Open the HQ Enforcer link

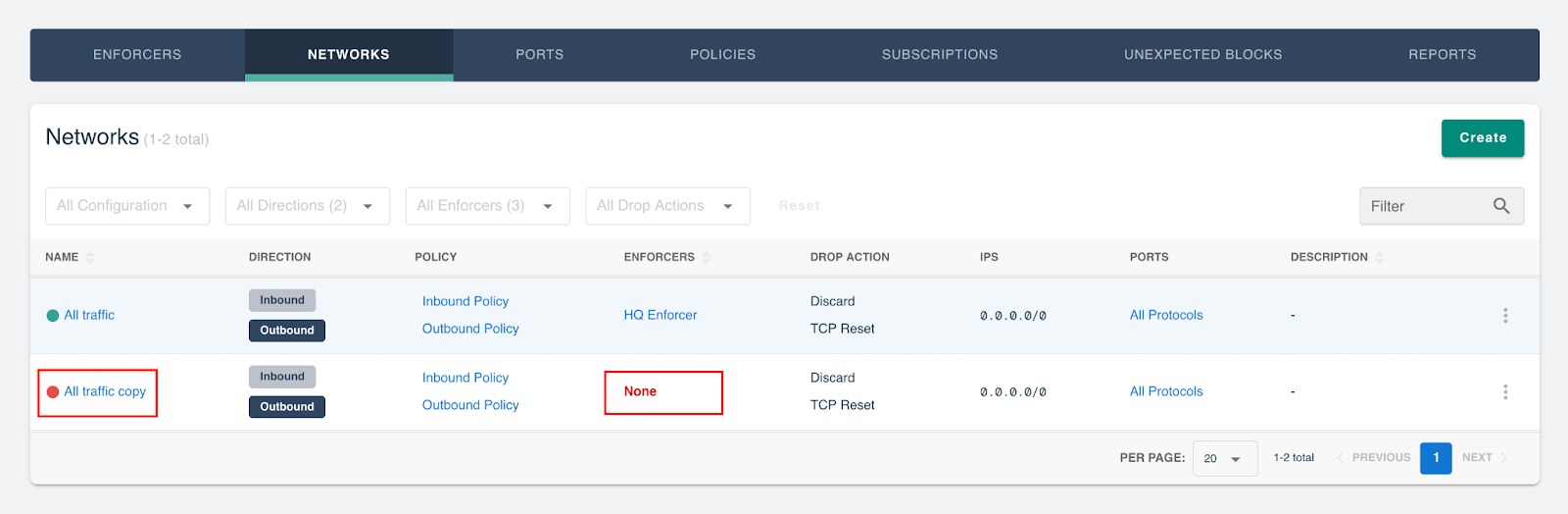pos(661,315)
